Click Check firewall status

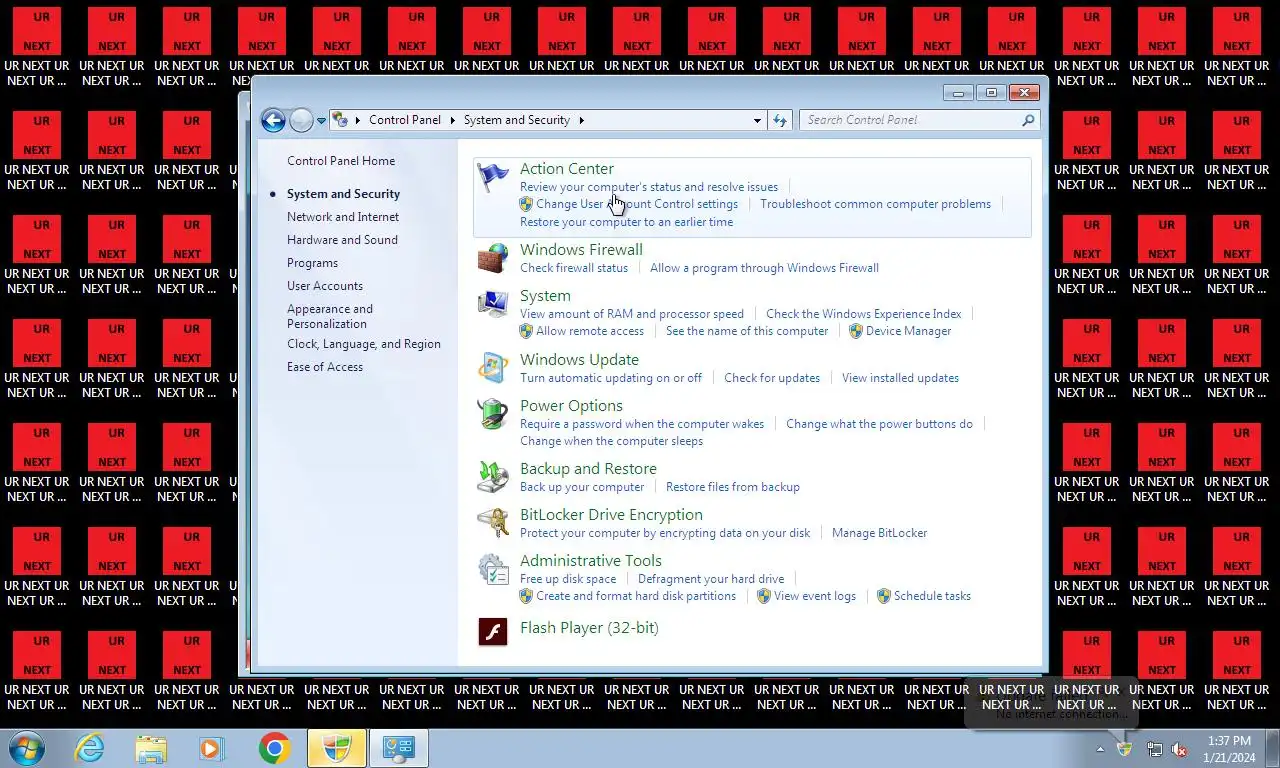tap(574, 268)
